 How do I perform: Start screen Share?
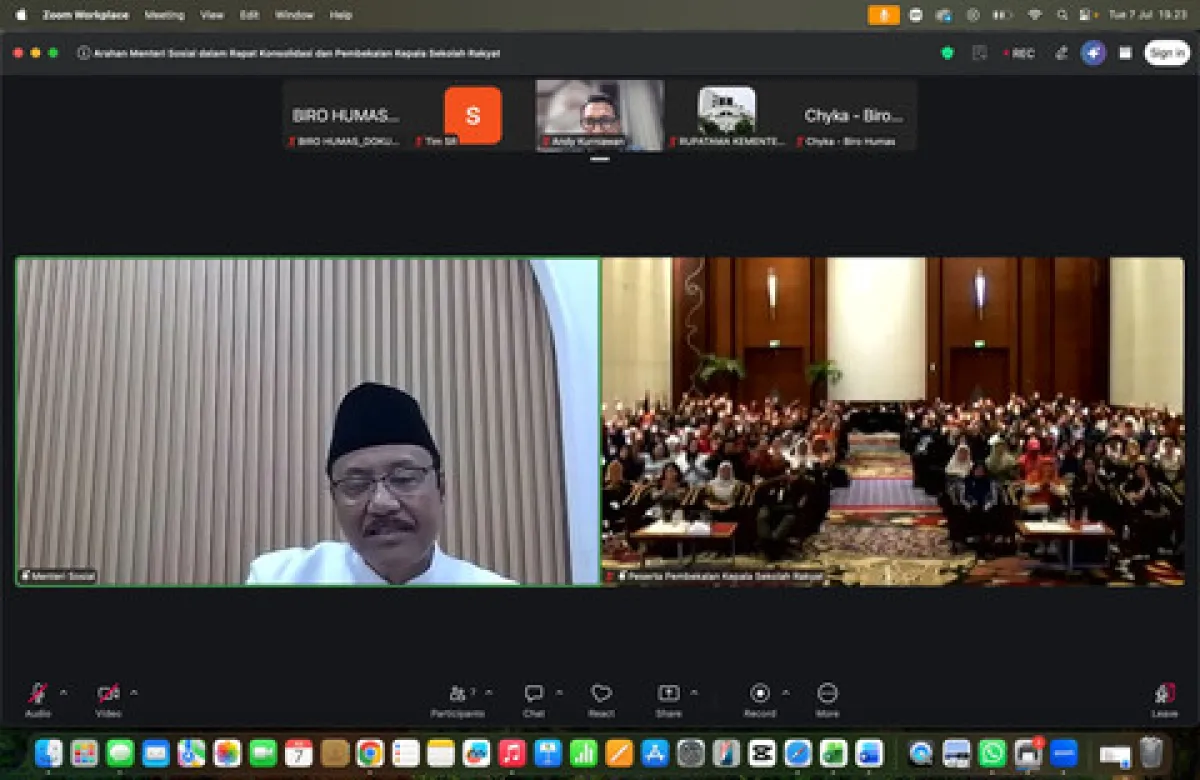click(668, 699)
